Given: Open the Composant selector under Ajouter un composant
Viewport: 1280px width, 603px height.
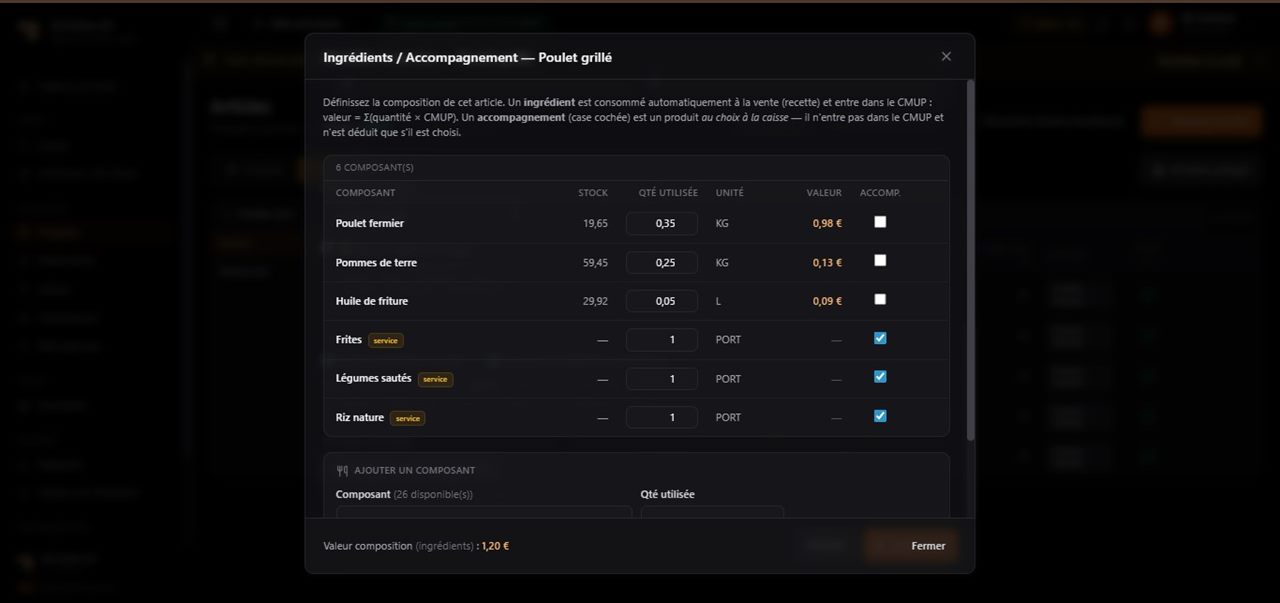Looking at the screenshot, I should pos(484,512).
